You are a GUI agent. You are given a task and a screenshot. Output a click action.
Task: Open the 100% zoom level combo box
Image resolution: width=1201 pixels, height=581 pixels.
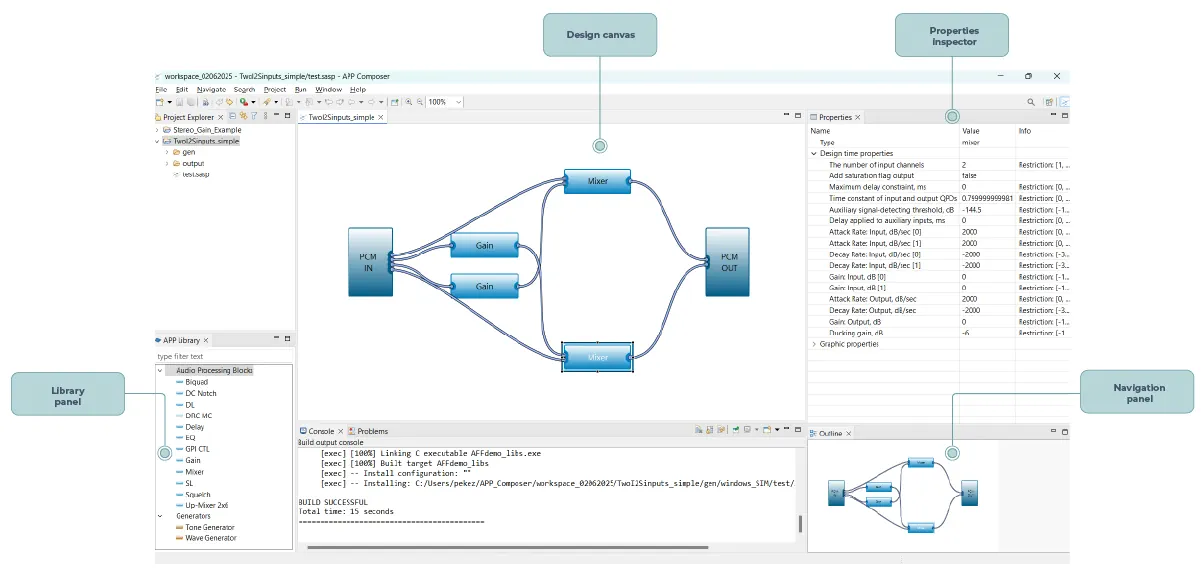pyautogui.click(x=445, y=102)
